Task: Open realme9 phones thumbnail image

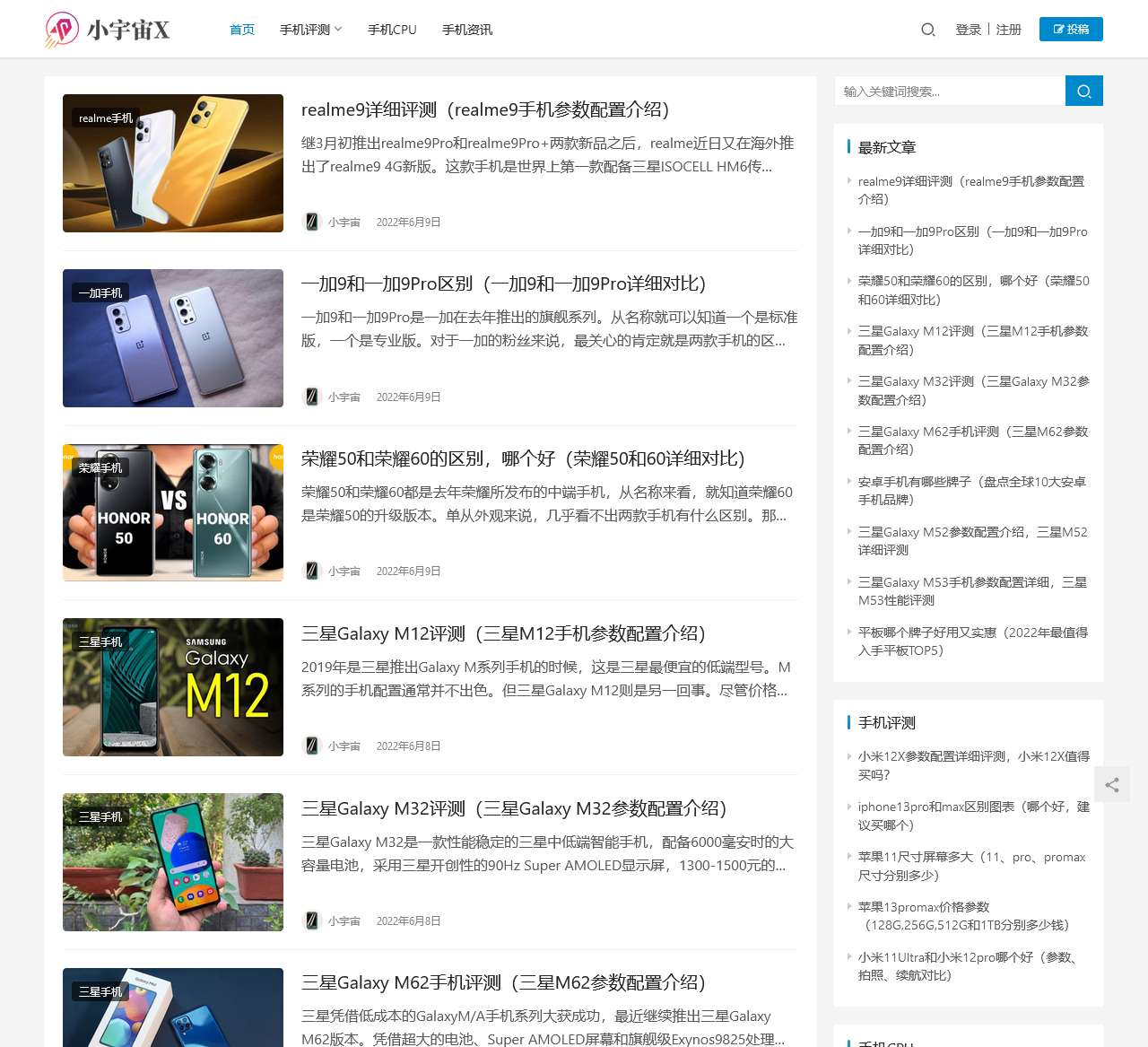Action: (x=173, y=163)
